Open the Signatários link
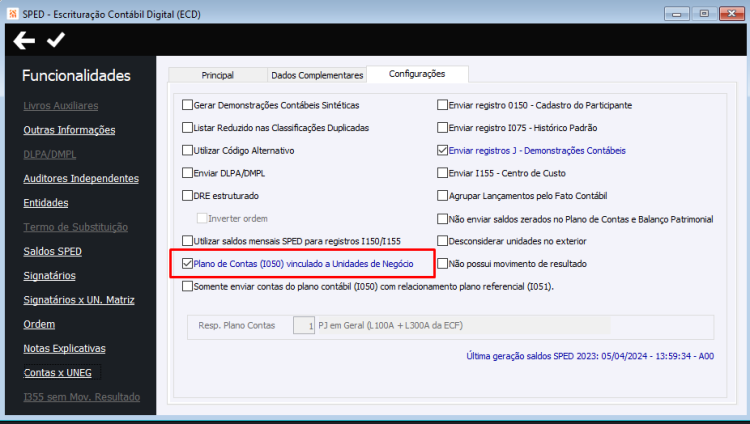This screenshot has width=750, height=424. (50, 276)
